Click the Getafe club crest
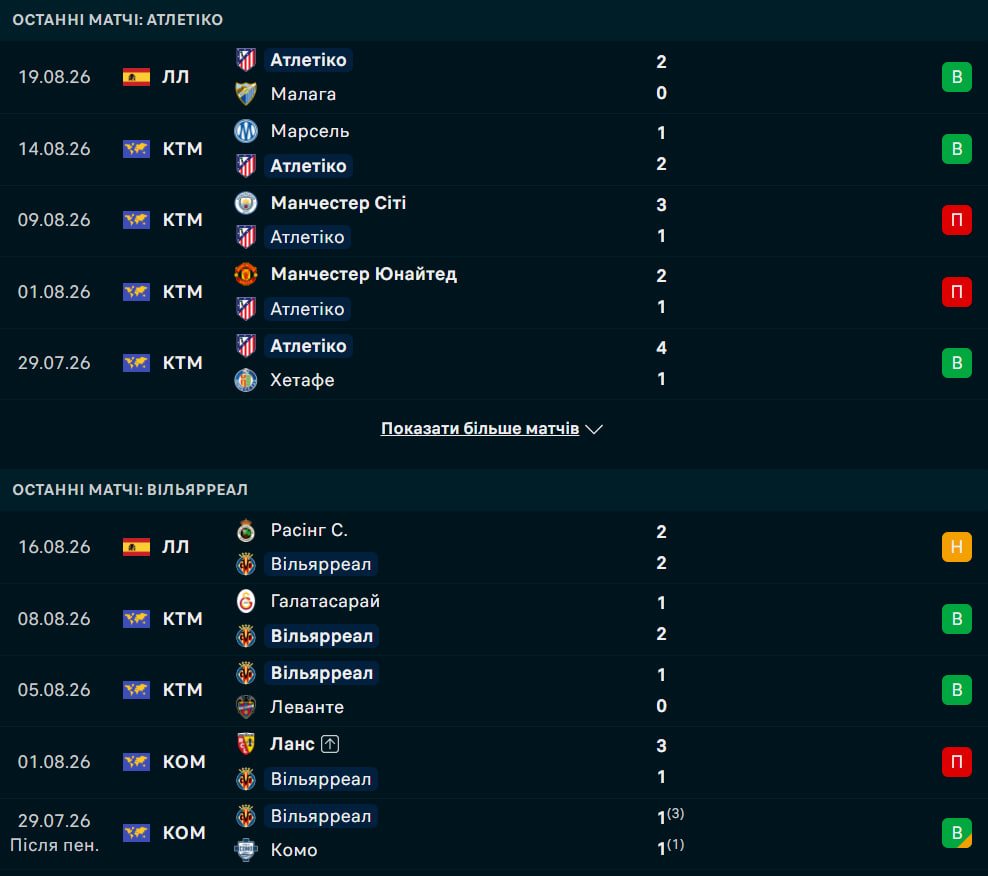Image resolution: width=988 pixels, height=876 pixels. (246, 380)
